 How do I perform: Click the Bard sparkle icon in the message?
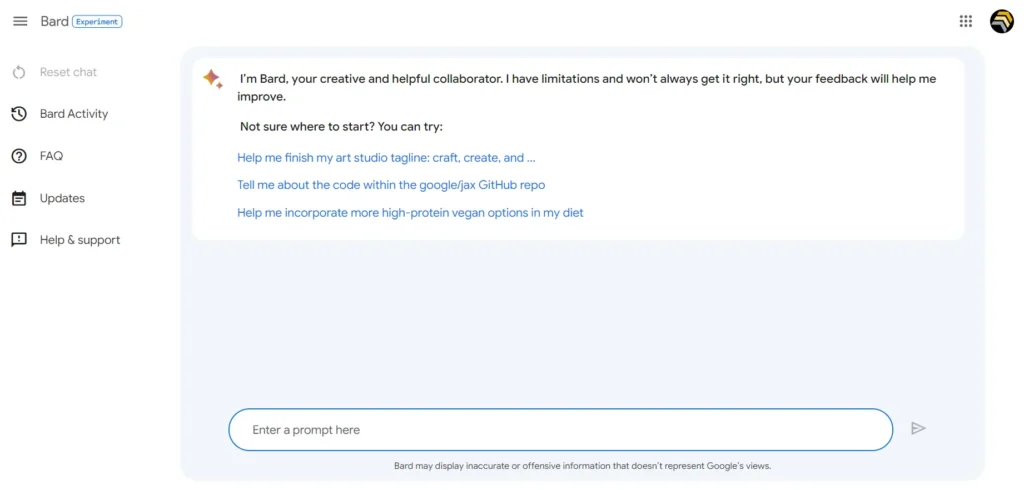pyautogui.click(x=213, y=79)
